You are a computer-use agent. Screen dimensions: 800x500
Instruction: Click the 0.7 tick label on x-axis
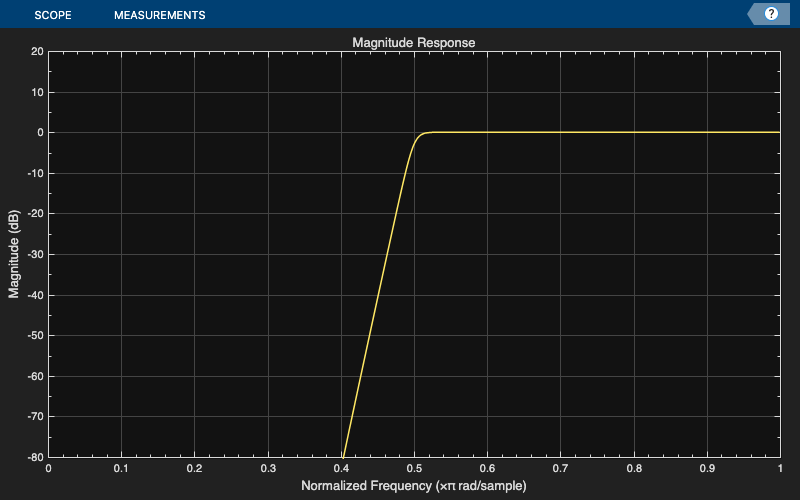561,468
